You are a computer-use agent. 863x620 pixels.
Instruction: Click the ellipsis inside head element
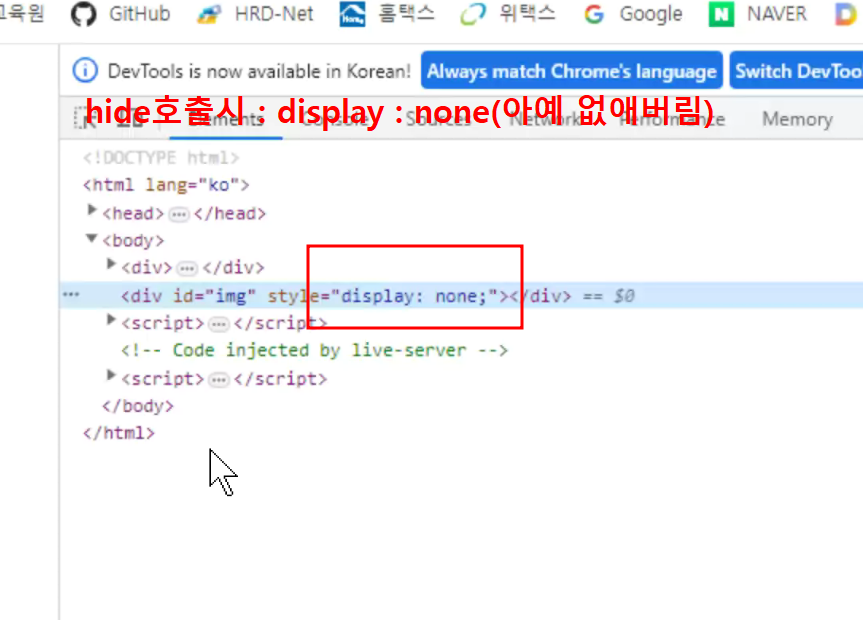pyautogui.click(x=179, y=214)
